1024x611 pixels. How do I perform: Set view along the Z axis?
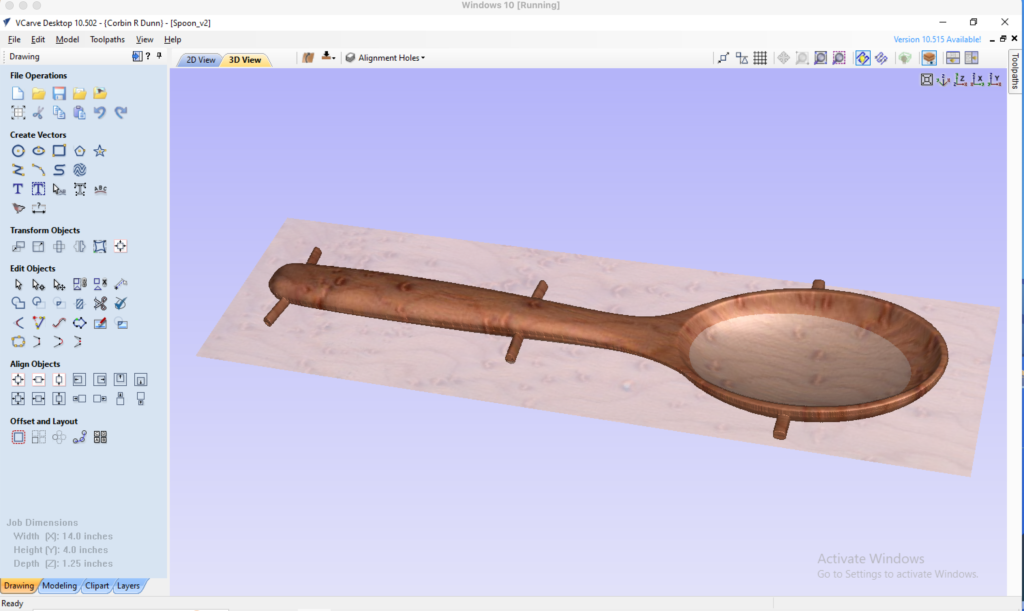click(x=960, y=80)
